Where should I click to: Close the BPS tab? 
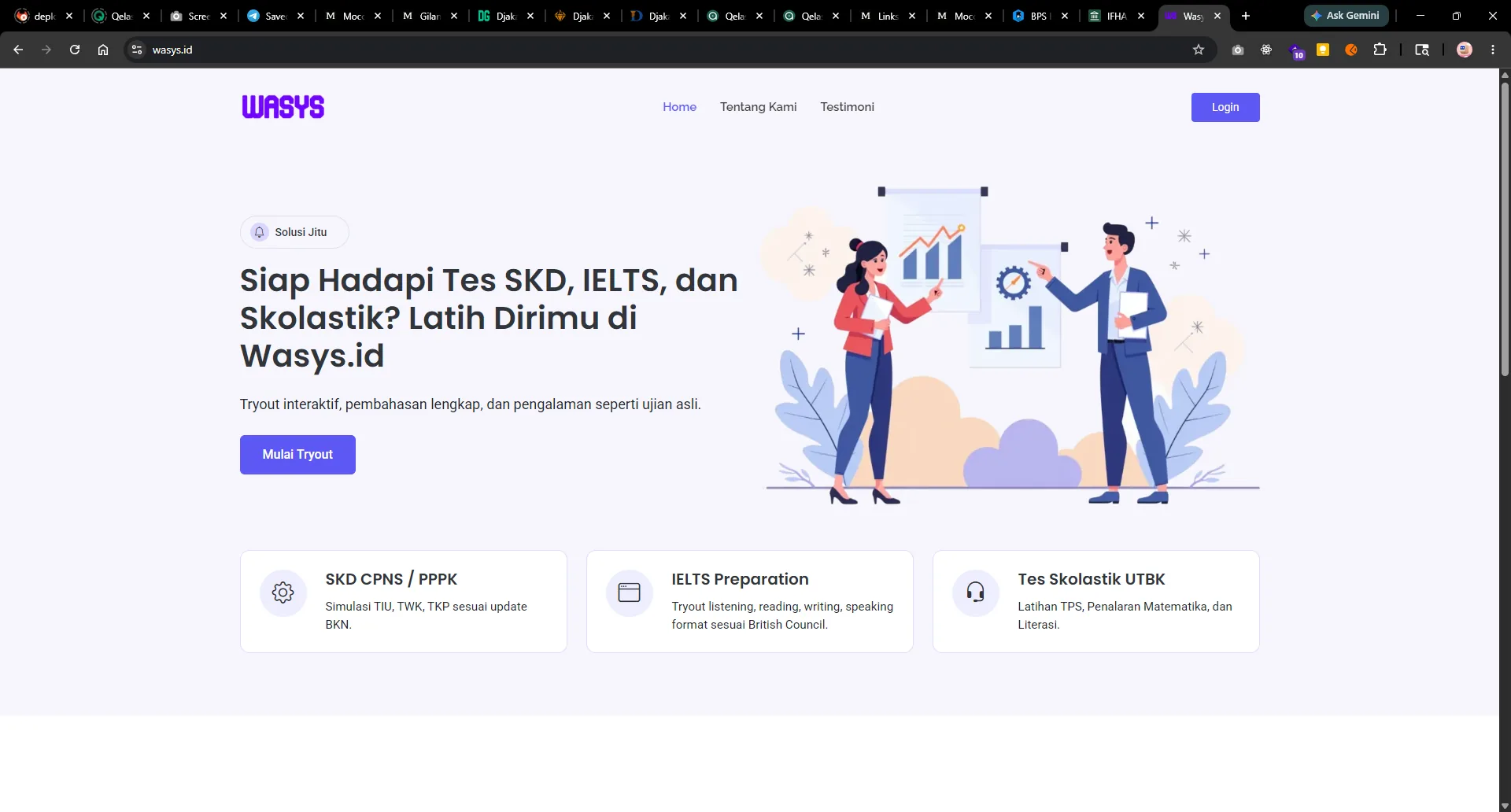[1065, 16]
